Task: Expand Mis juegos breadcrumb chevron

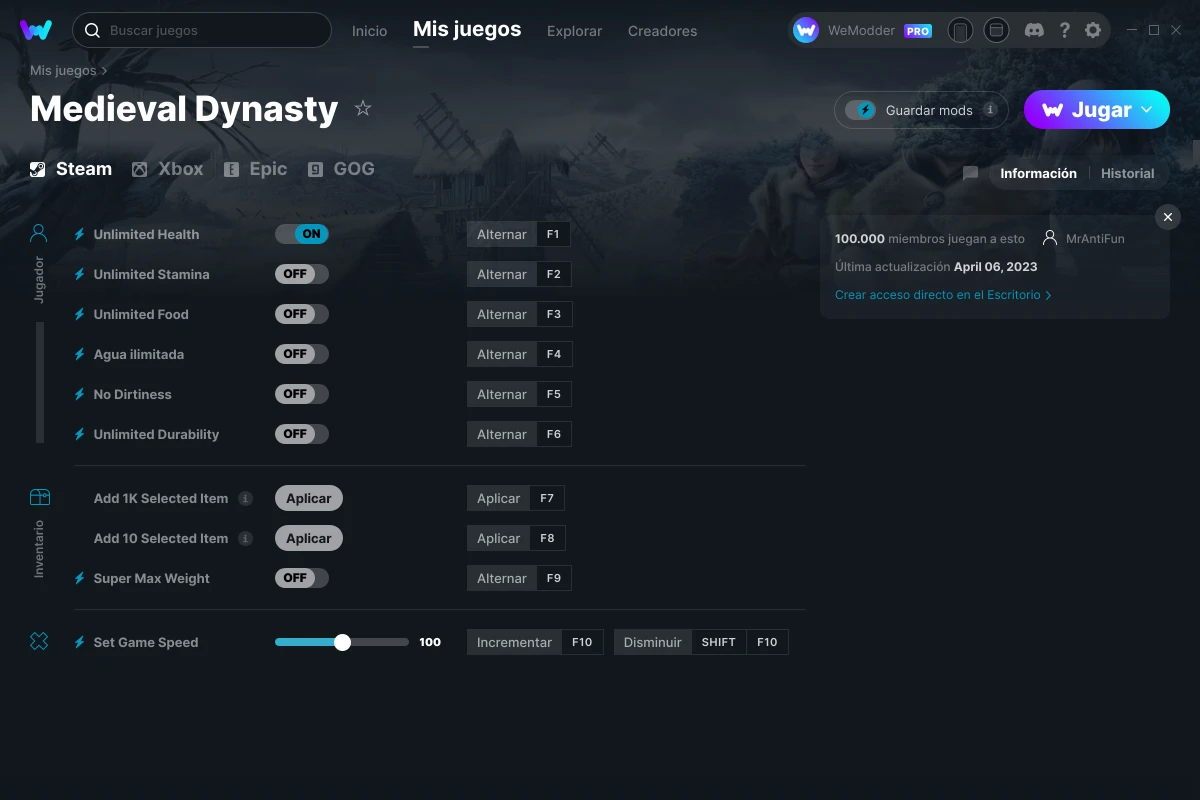Action: [x=104, y=71]
